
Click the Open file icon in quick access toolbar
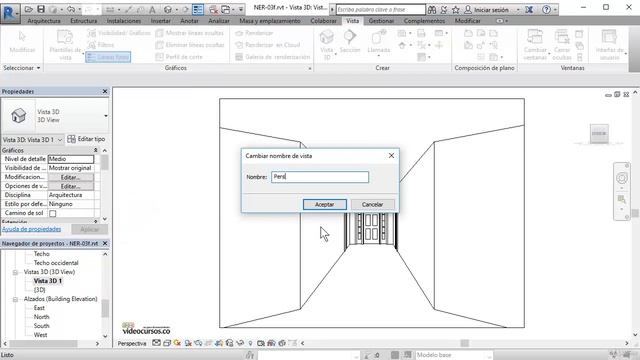28,9
